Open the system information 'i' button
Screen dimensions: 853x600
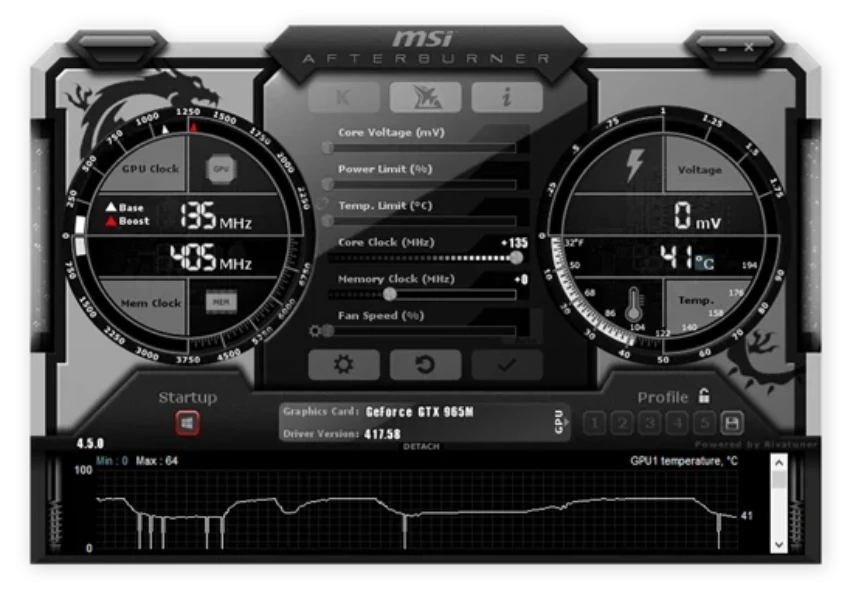(507, 97)
